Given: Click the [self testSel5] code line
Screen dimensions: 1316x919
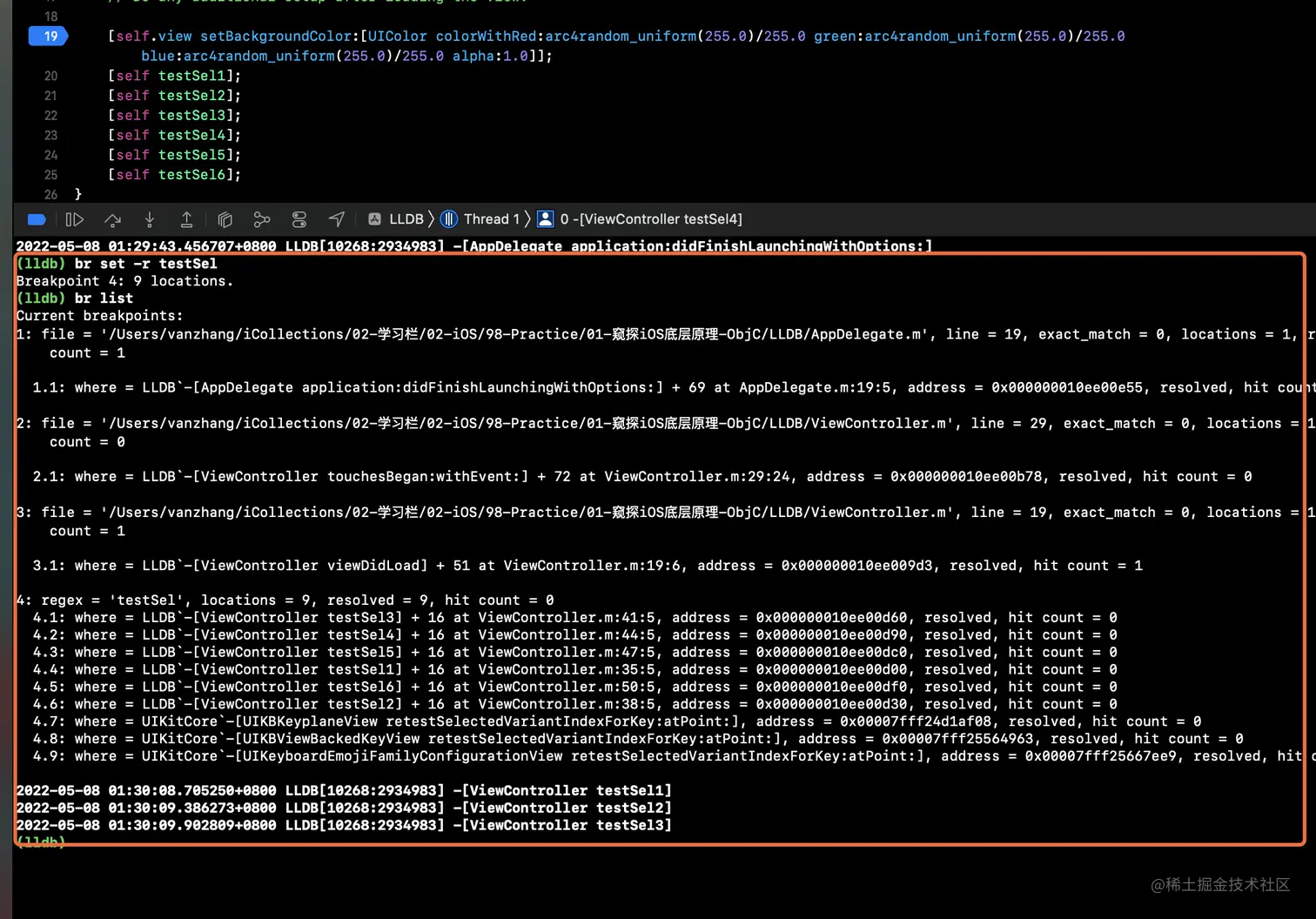Looking at the screenshot, I should (174, 155).
